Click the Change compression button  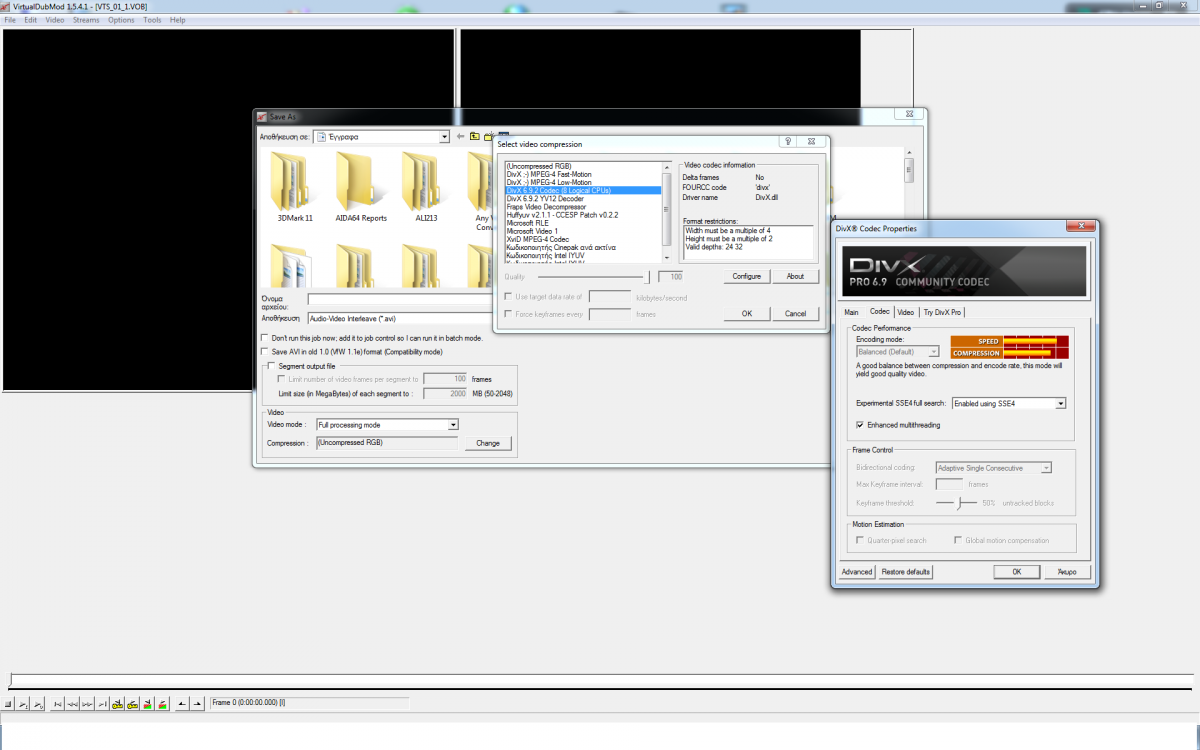tap(488, 443)
